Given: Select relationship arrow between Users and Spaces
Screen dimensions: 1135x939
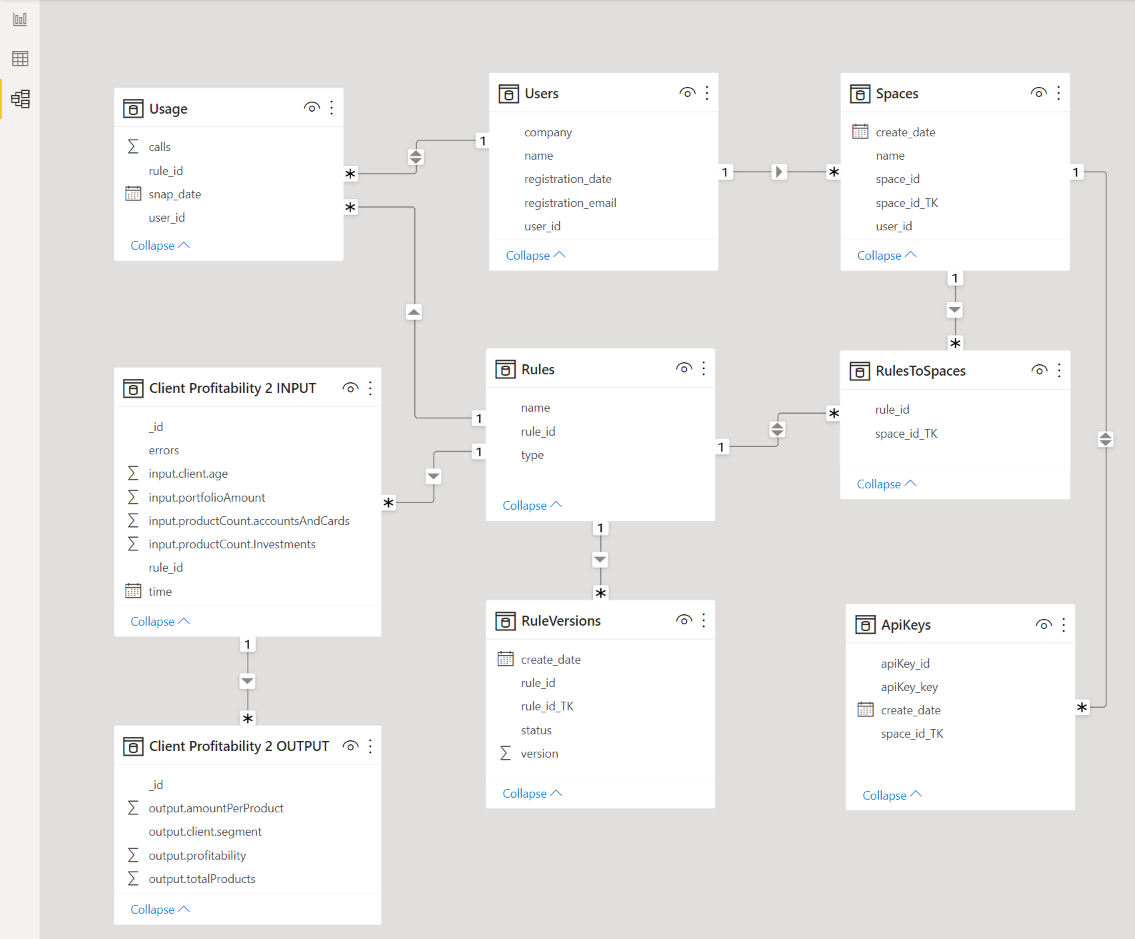Looking at the screenshot, I should pos(779,172).
